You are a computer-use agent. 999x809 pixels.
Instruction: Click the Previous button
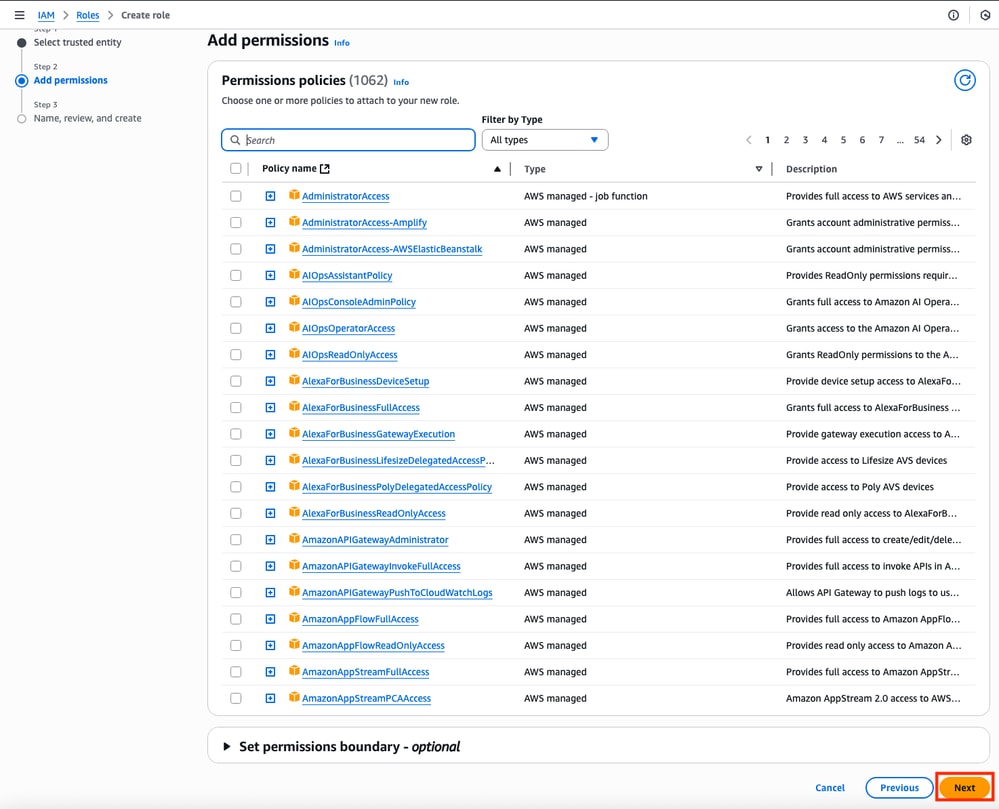(x=899, y=788)
